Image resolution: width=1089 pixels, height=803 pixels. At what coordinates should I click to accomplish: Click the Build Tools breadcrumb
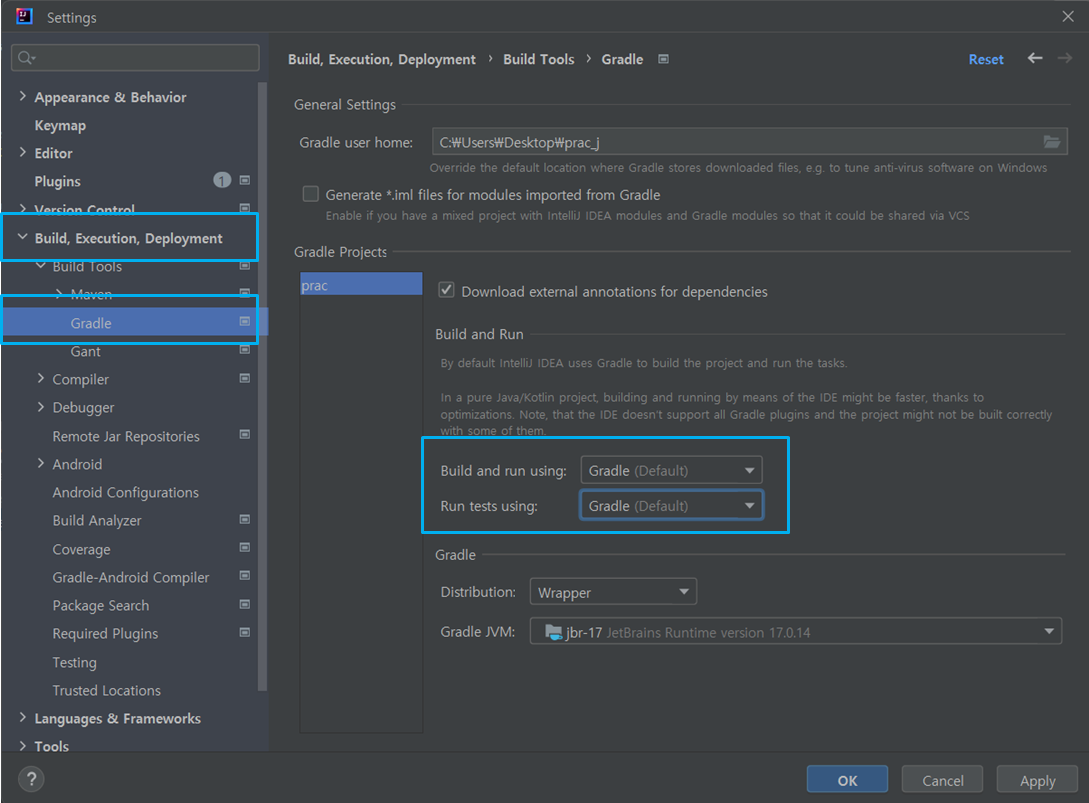(x=539, y=59)
